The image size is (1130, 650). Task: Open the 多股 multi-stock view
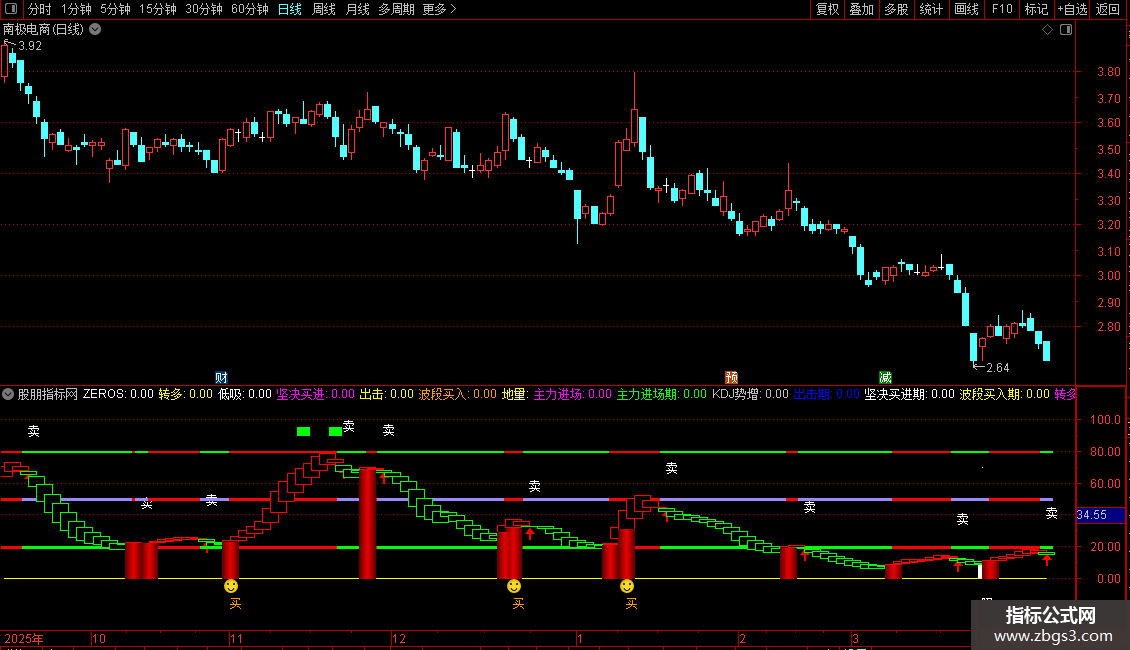(x=897, y=9)
